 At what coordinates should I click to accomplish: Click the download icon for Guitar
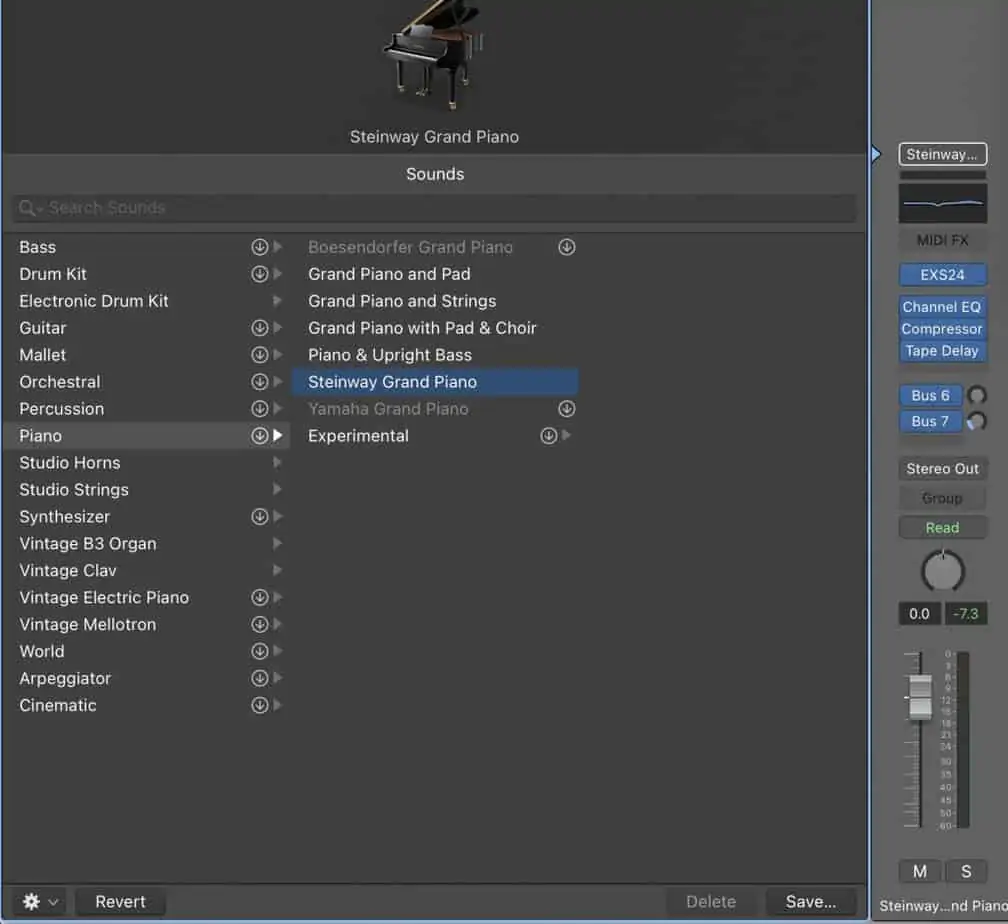point(259,328)
